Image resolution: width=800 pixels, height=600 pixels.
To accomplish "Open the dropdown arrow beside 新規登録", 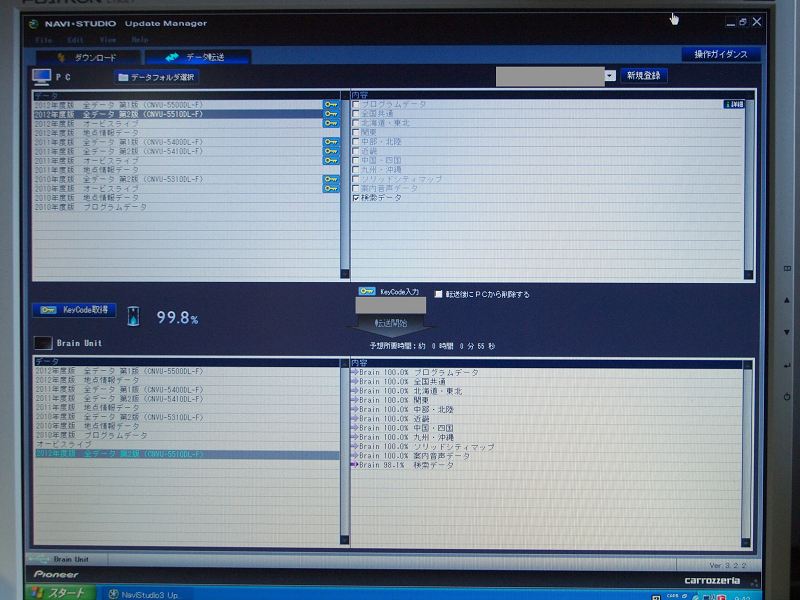I will [610, 76].
